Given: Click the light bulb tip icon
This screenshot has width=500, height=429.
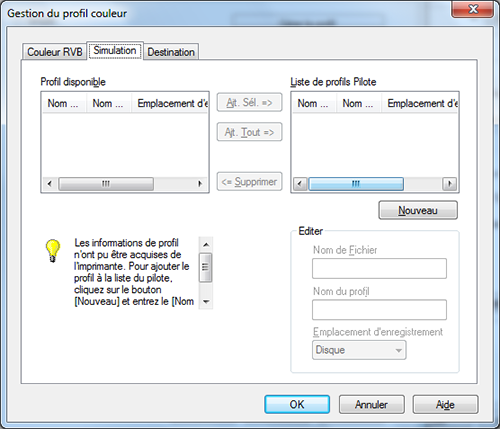Looking at the screenshot, I should pyautogui.click(x=53, y=251).
